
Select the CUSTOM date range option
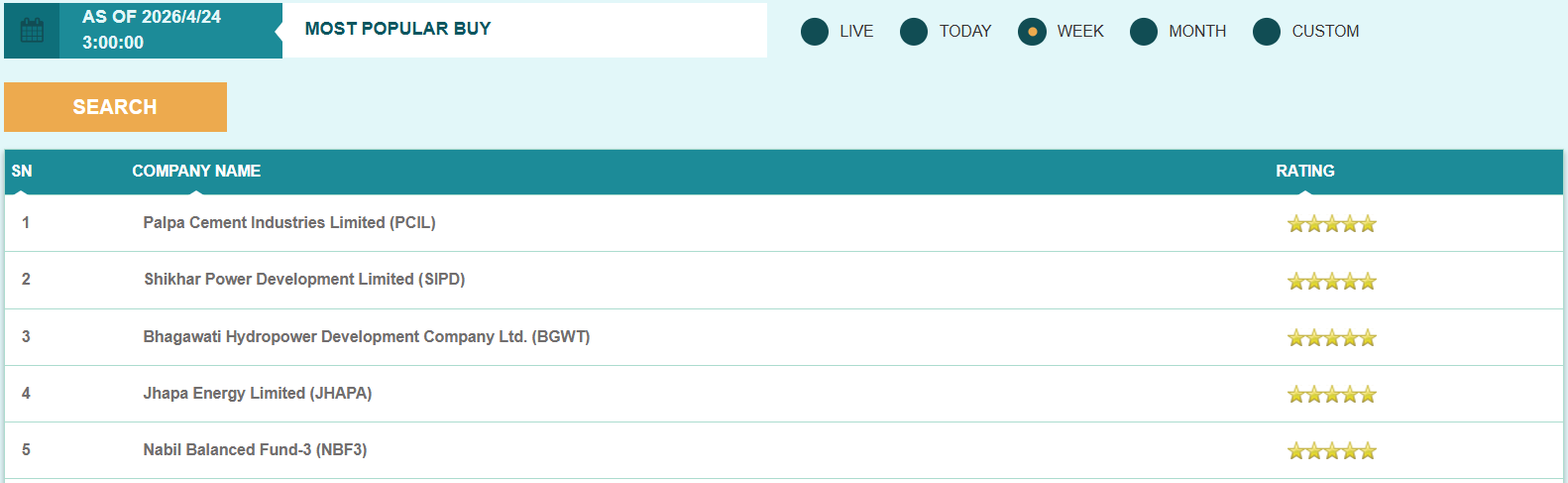[1267, 32]
